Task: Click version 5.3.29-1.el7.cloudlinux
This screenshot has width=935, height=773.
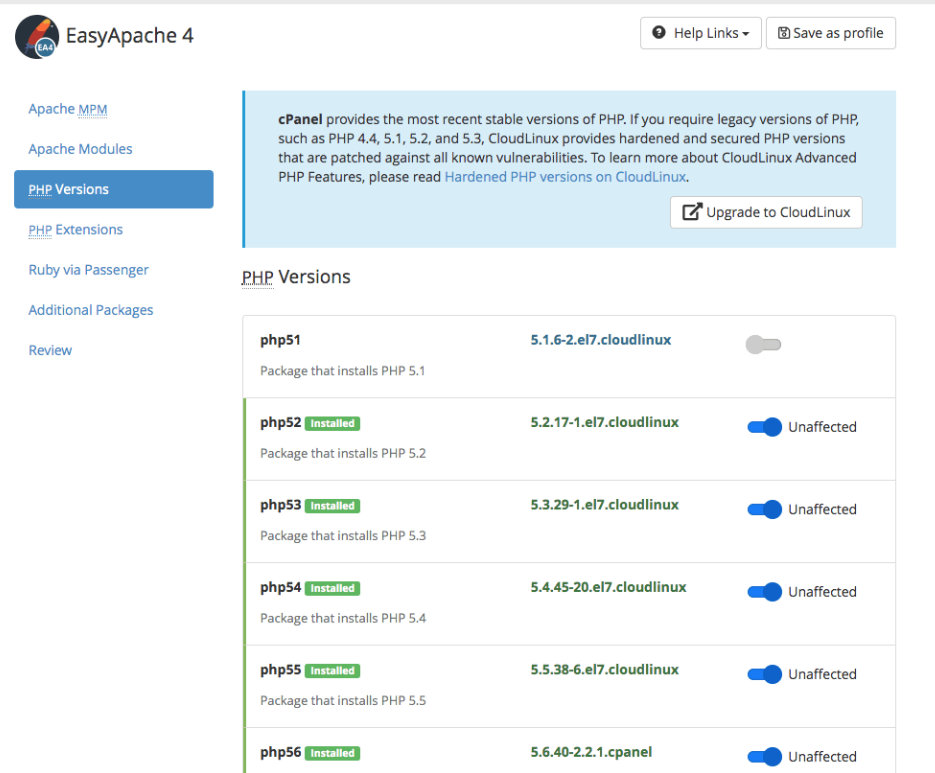Action: [x=605, y=505]
